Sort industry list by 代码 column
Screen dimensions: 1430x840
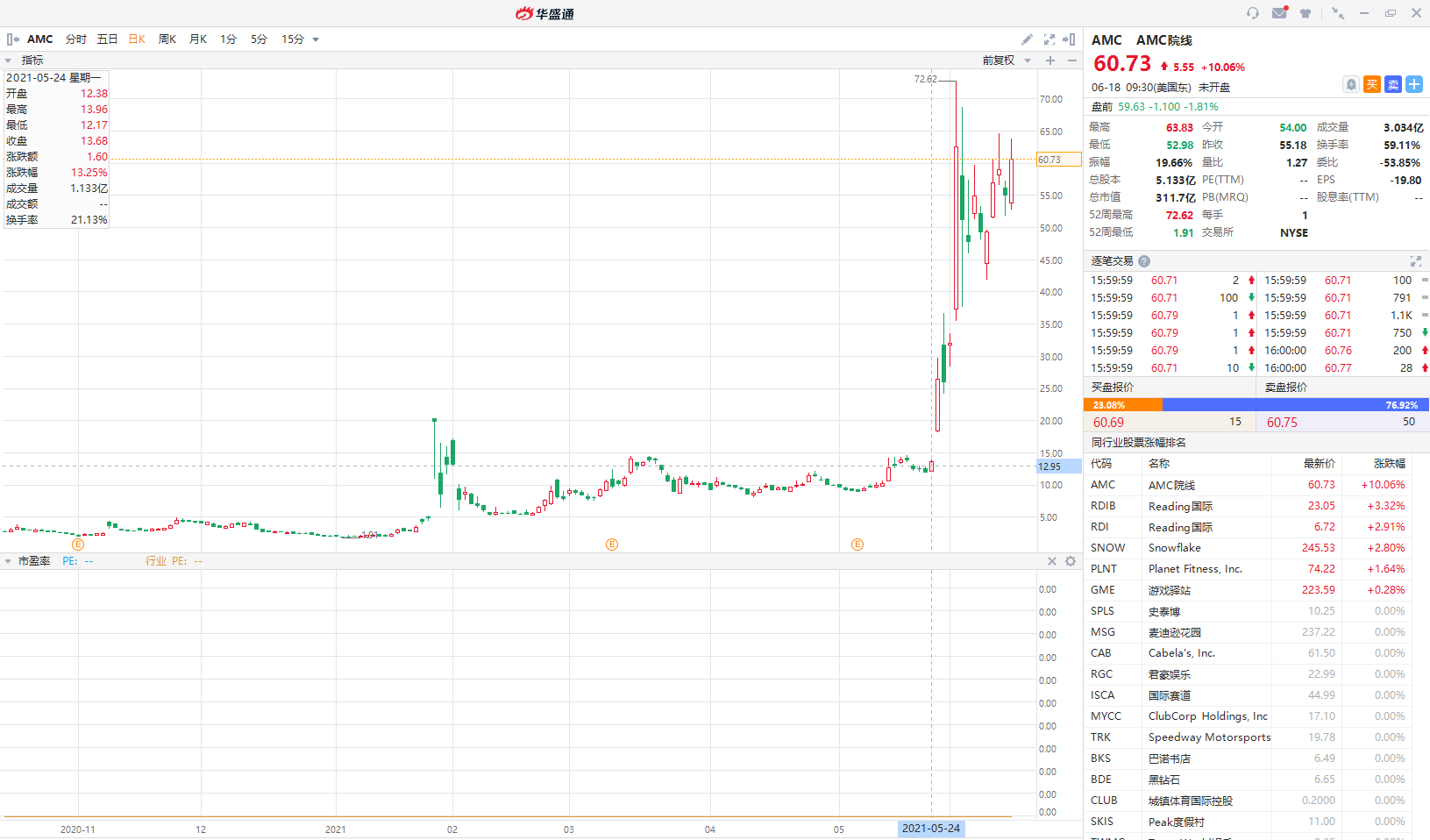[1101, 464]
